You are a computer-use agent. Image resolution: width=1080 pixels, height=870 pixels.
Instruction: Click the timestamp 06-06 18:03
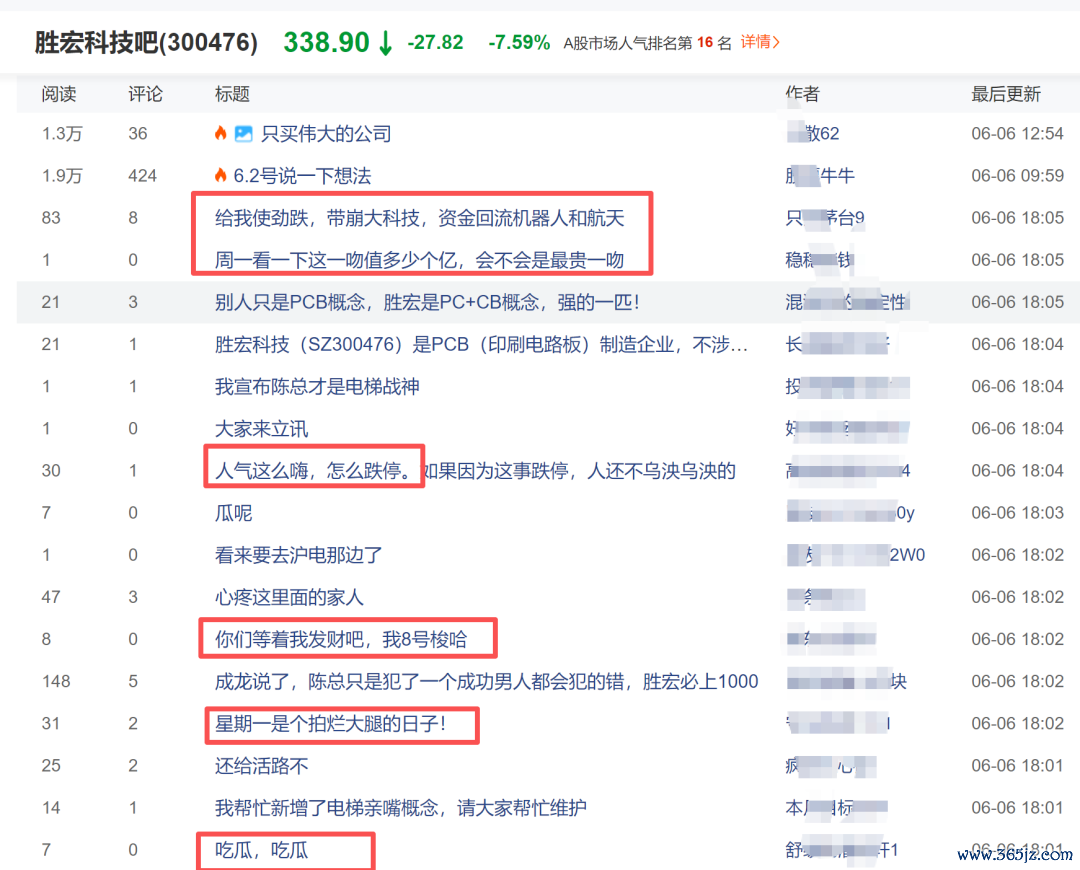(1017, 512)
